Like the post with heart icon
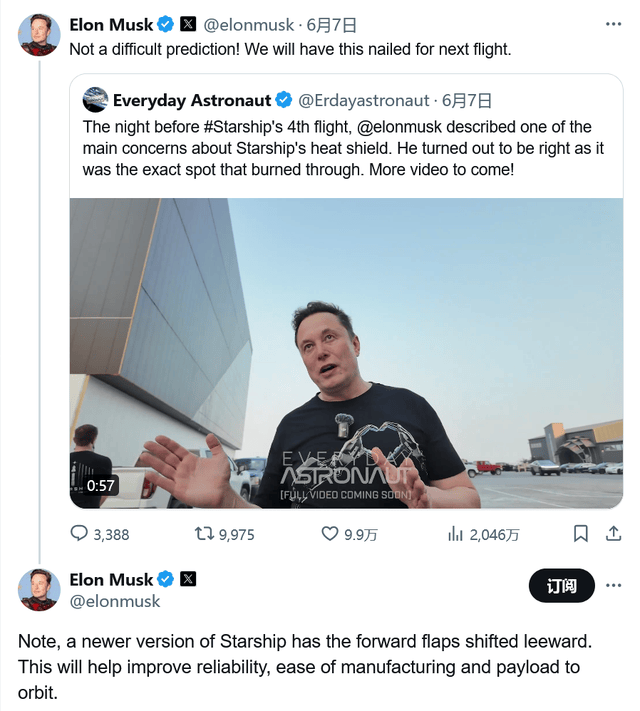This screenshot has width=640, height=711. (x=330, y=535)
